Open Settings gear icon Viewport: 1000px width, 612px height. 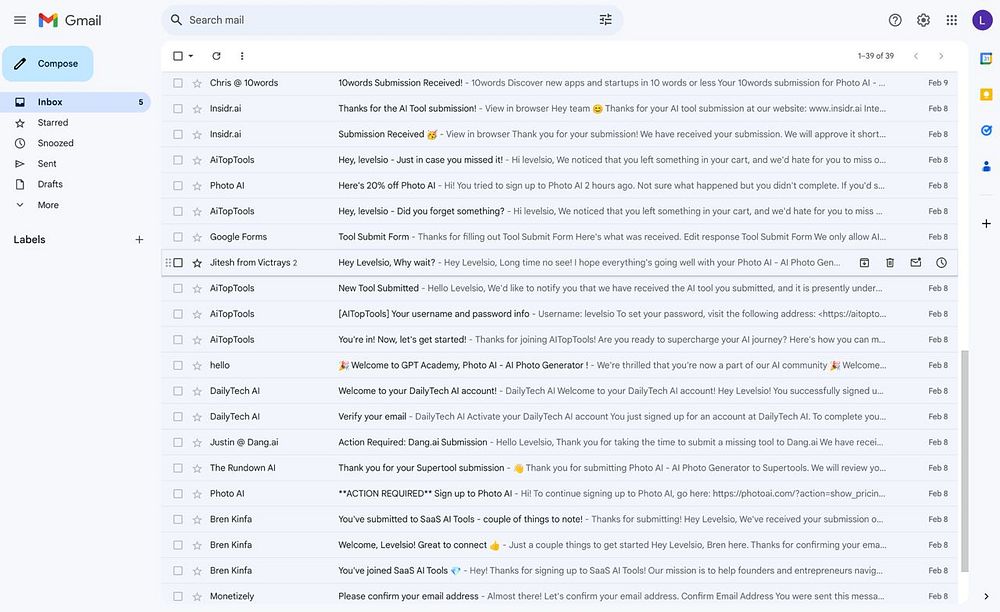(923, 20)
